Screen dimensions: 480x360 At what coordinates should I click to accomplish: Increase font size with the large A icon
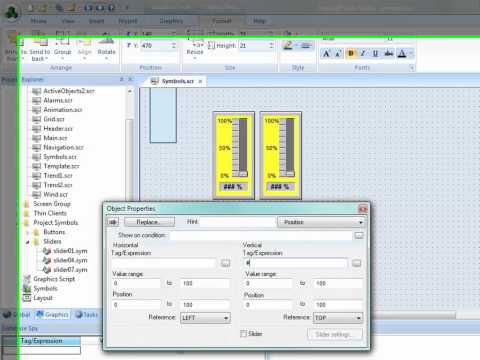click(x=326, y=53)
